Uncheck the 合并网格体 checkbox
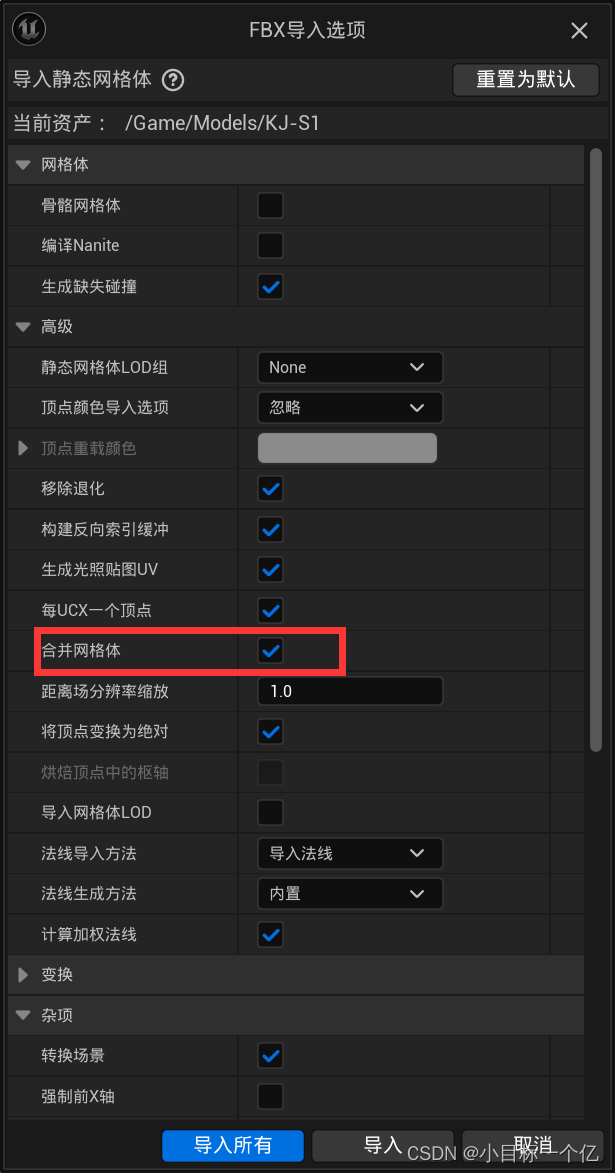615x1173 pixels. (270, 651)
